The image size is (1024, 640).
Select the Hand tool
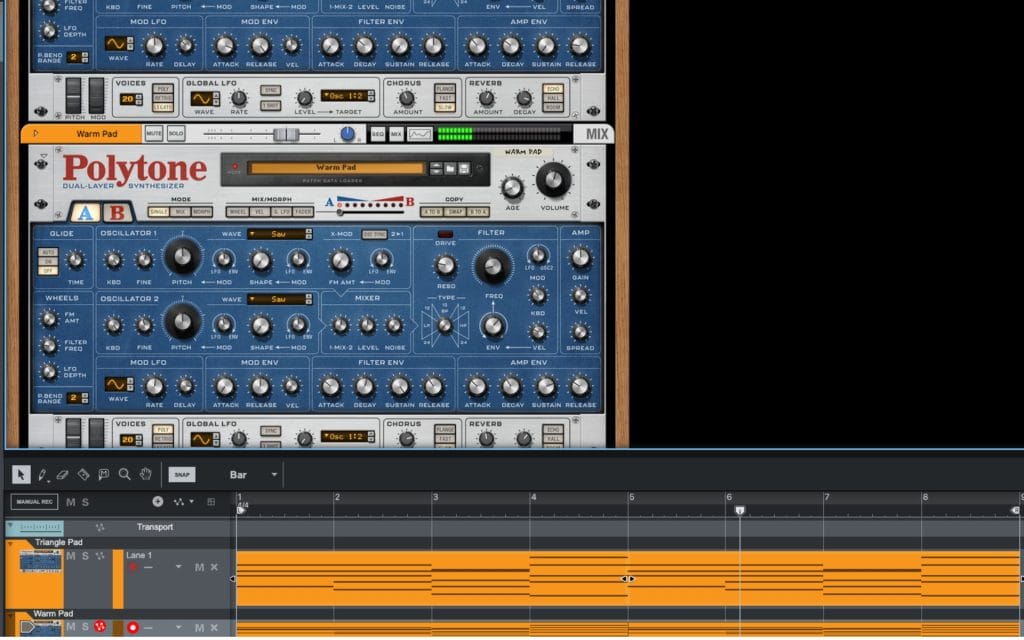tap(146, 474)
